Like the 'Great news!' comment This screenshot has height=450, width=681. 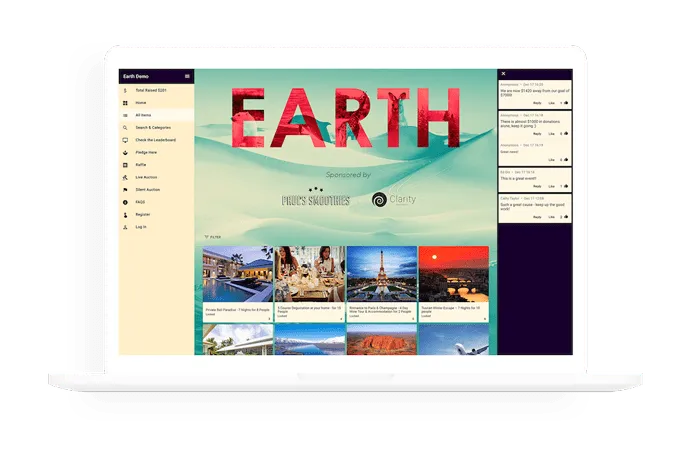pyautogui.click(x=552, y=160)
